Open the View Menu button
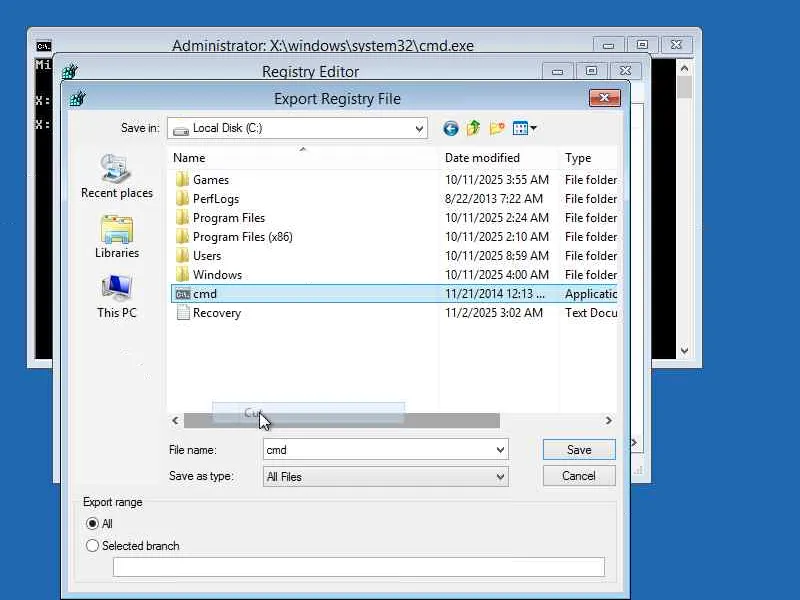 [x=524, y=128]
